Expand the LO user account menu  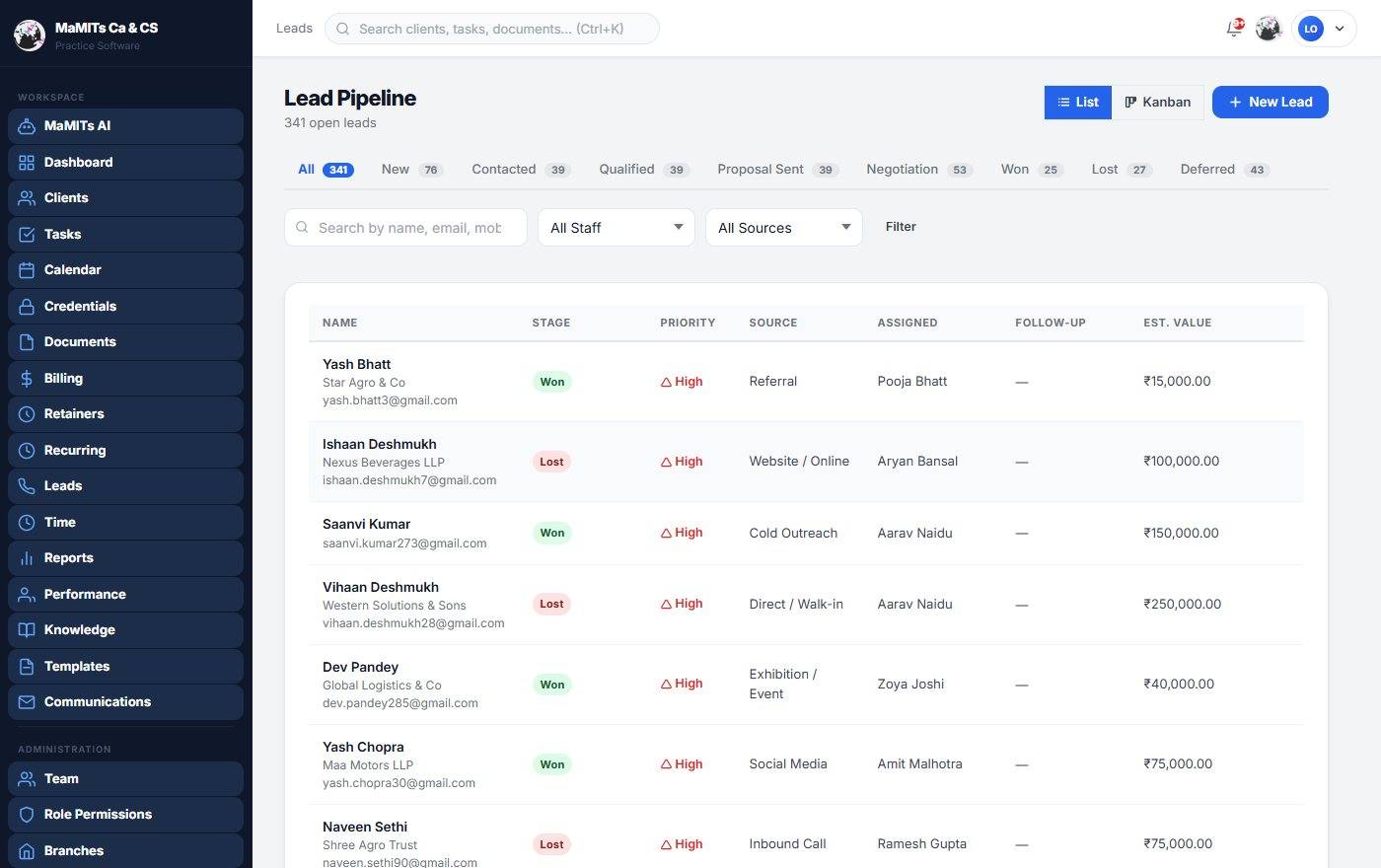pyautogui.click(x=1325, y=29)
